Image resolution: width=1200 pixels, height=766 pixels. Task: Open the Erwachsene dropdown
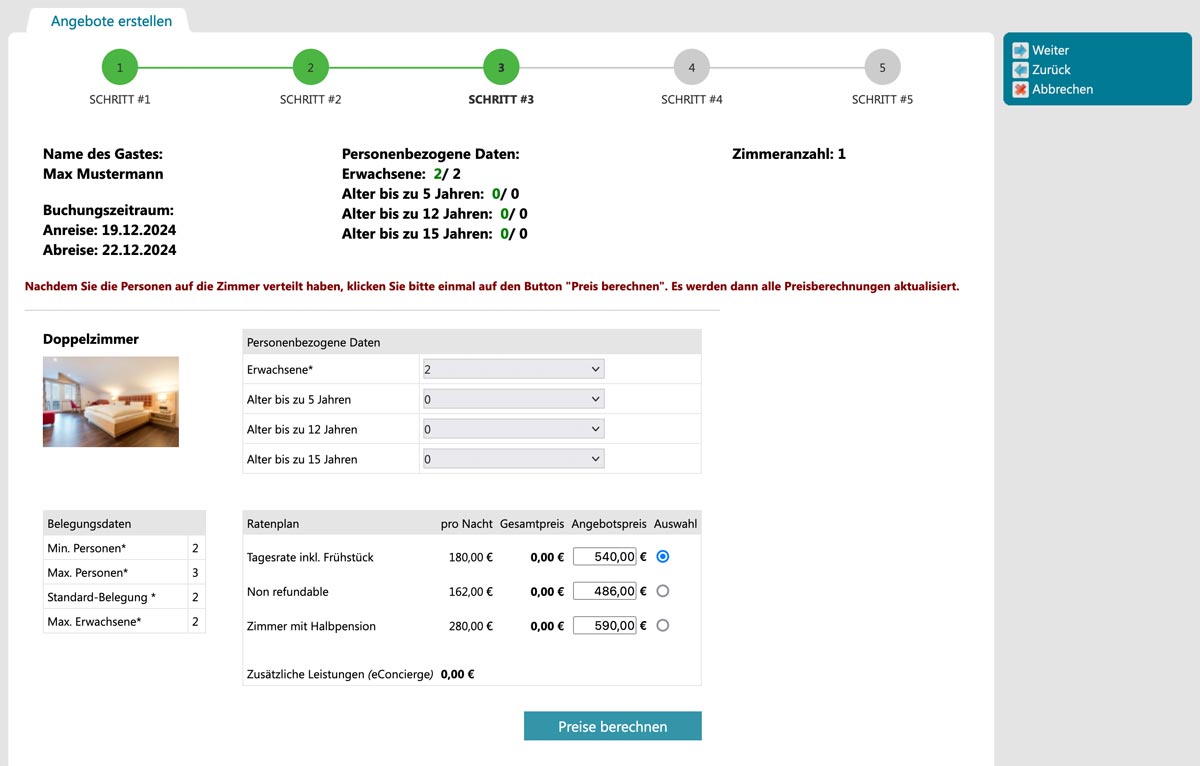click(x=513, y=369)
